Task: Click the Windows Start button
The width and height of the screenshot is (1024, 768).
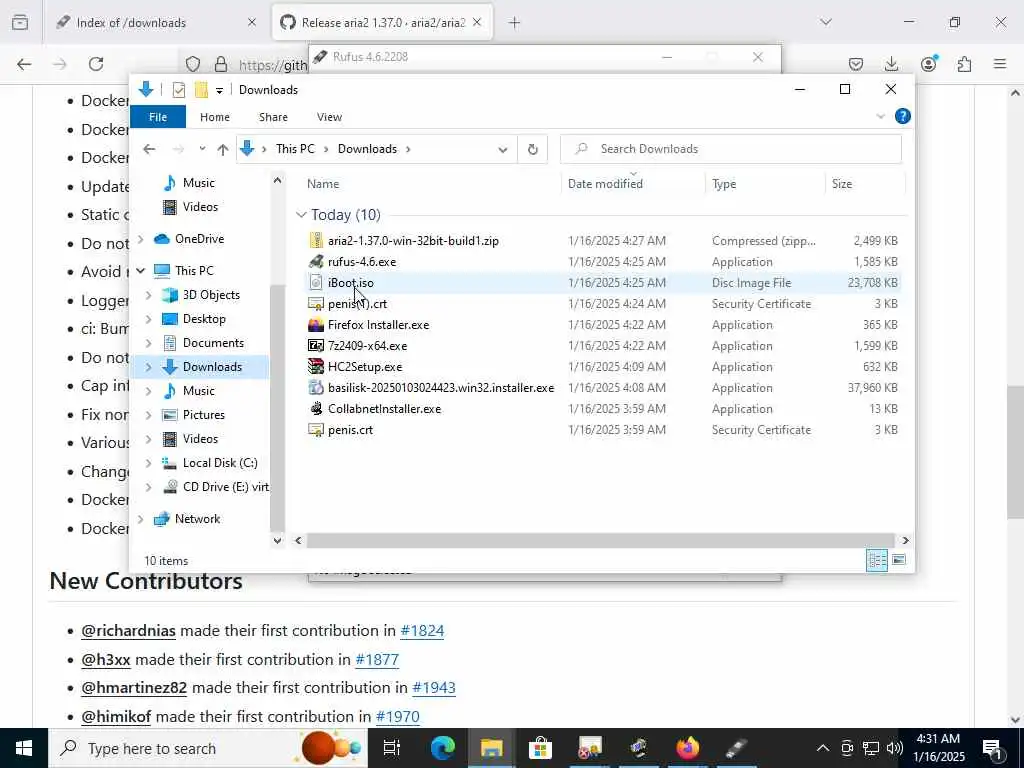Action: [24, 748]
